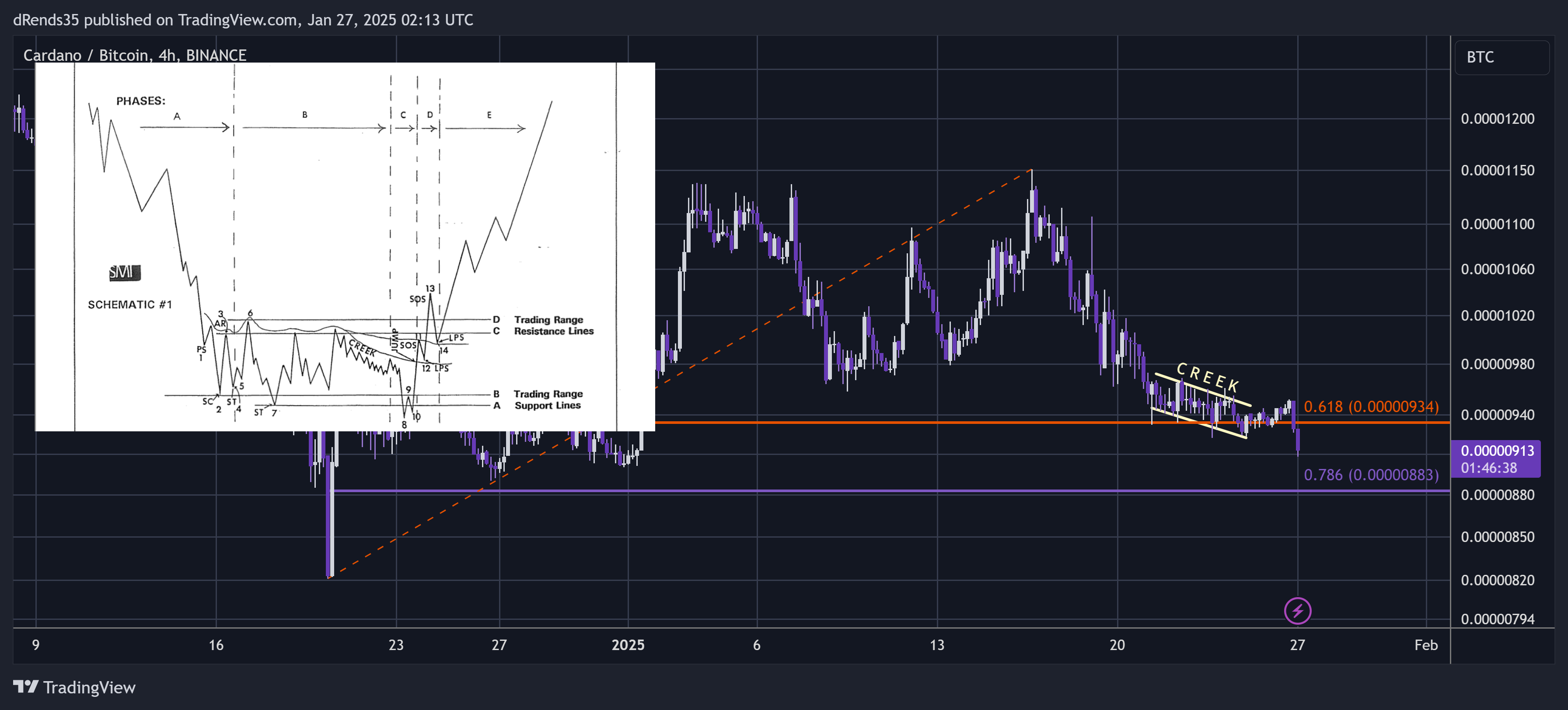Viewport: 1568px width, 710px height.
Task: Click the purple '0.786 (0.00000883)' Fibonacci label
Action: (x=1371, y=474)
